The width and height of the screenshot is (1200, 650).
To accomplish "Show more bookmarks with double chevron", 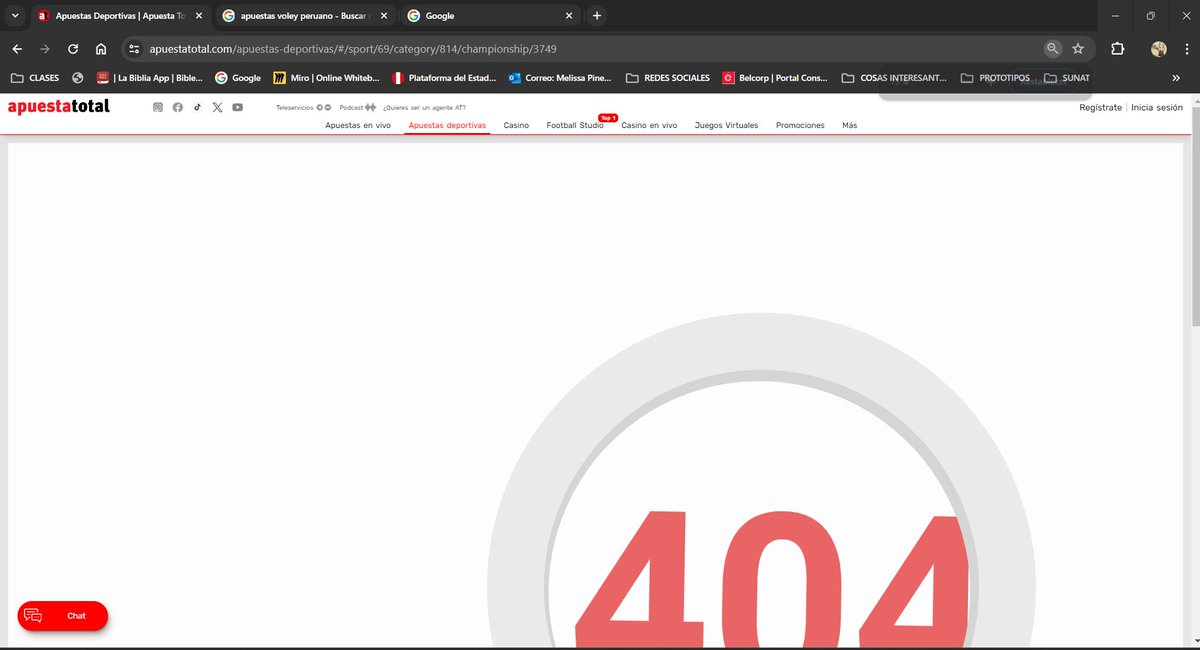I will 1176,78.
